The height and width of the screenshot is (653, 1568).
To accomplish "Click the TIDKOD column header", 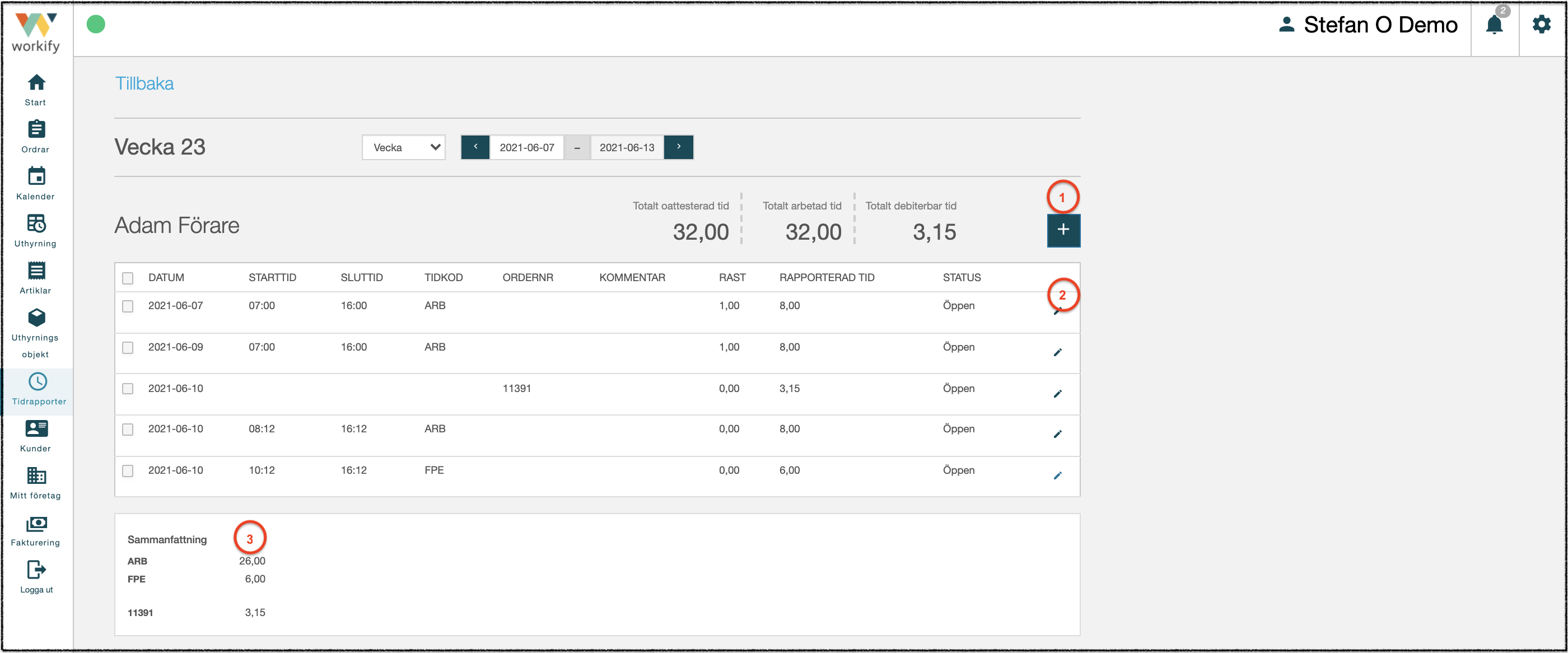I will (x=444, y=278).
